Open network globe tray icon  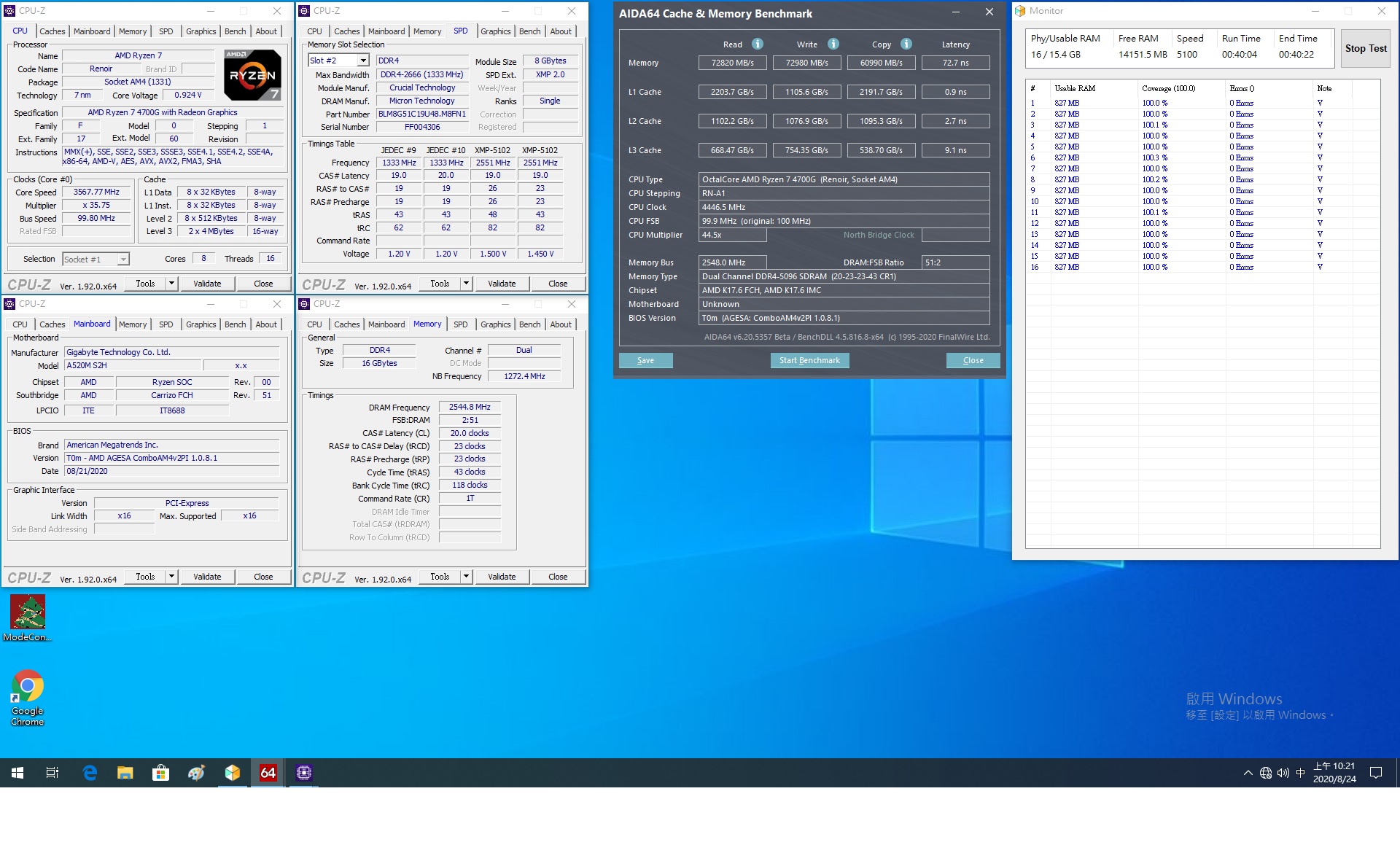click(1266, 773)
